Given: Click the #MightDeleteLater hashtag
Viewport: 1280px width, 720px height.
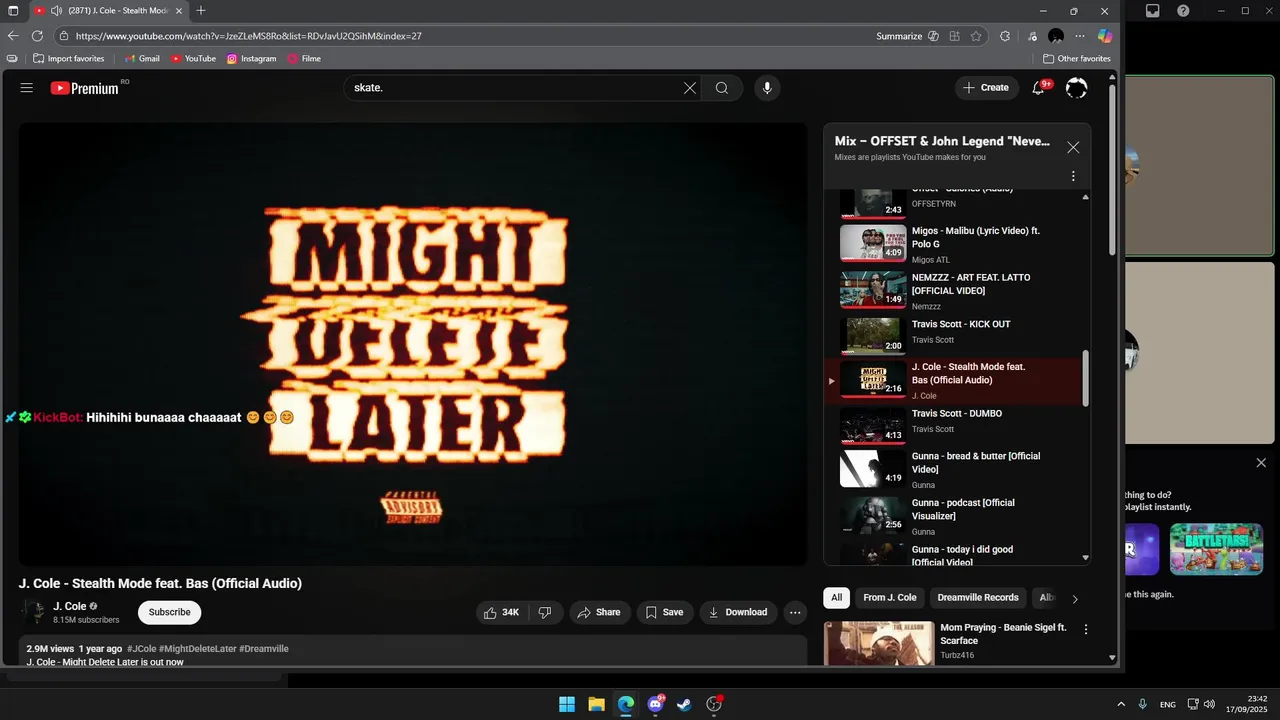Looking at the screenshot, I should pos(197,649).
